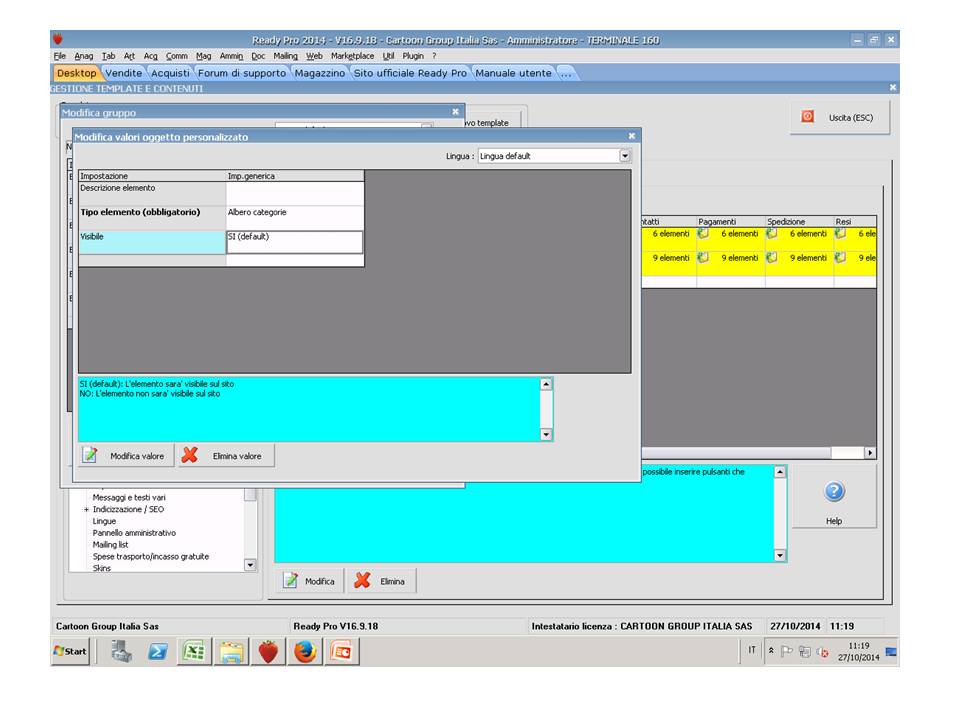The image size is (960, 720).
Task: Select the Lingue tree item
Action: pos(104,521)
